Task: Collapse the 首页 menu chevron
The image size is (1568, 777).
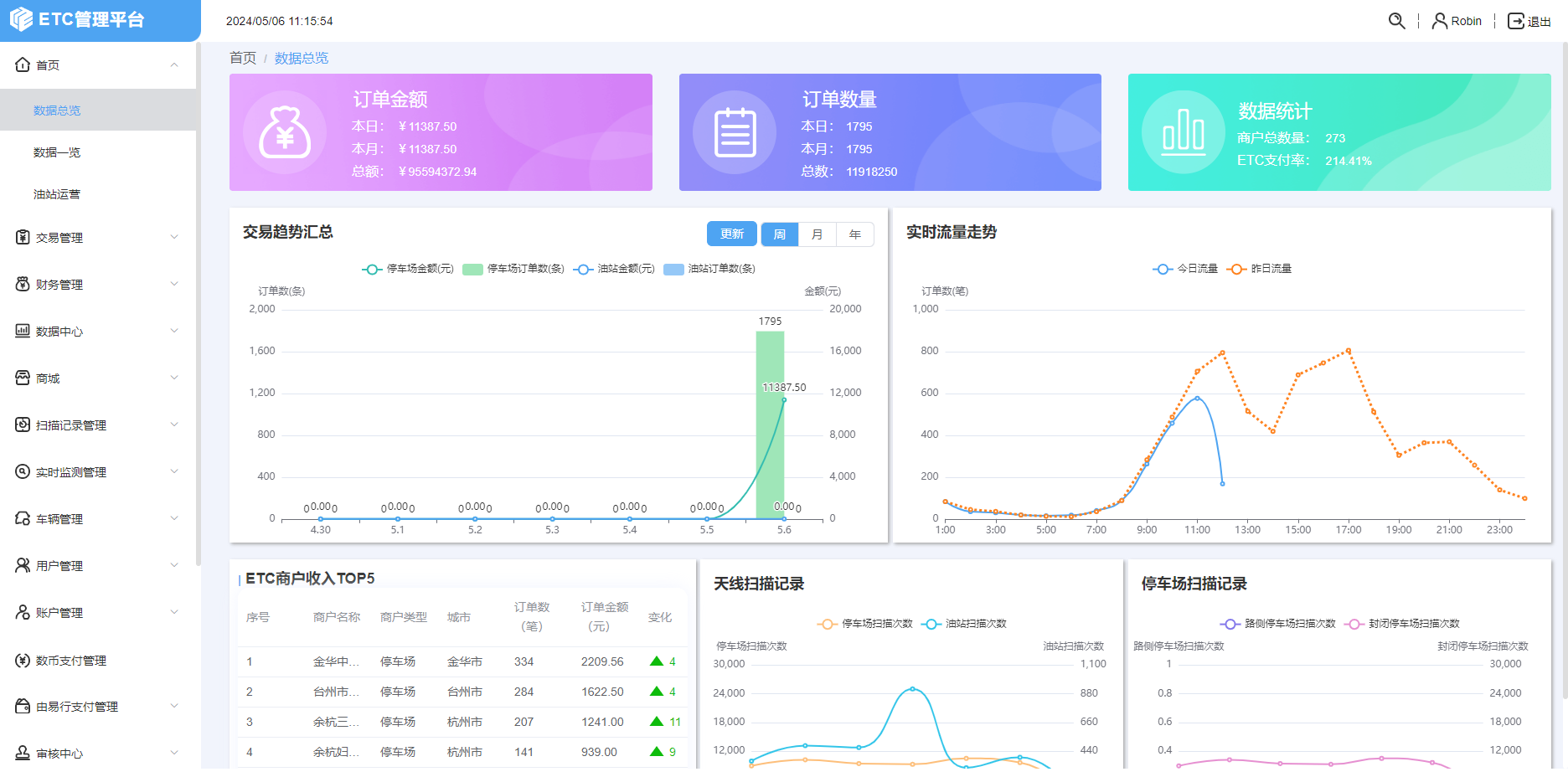Action: click(x=174, y=64)
